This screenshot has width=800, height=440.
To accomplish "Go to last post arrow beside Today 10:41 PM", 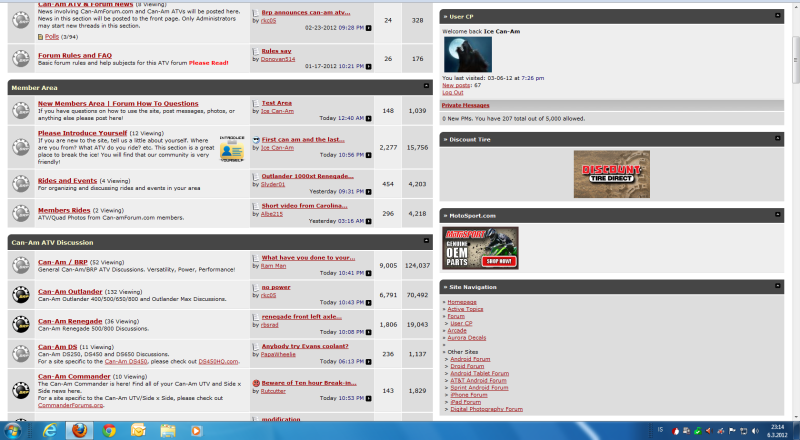I will click(368, 273).
